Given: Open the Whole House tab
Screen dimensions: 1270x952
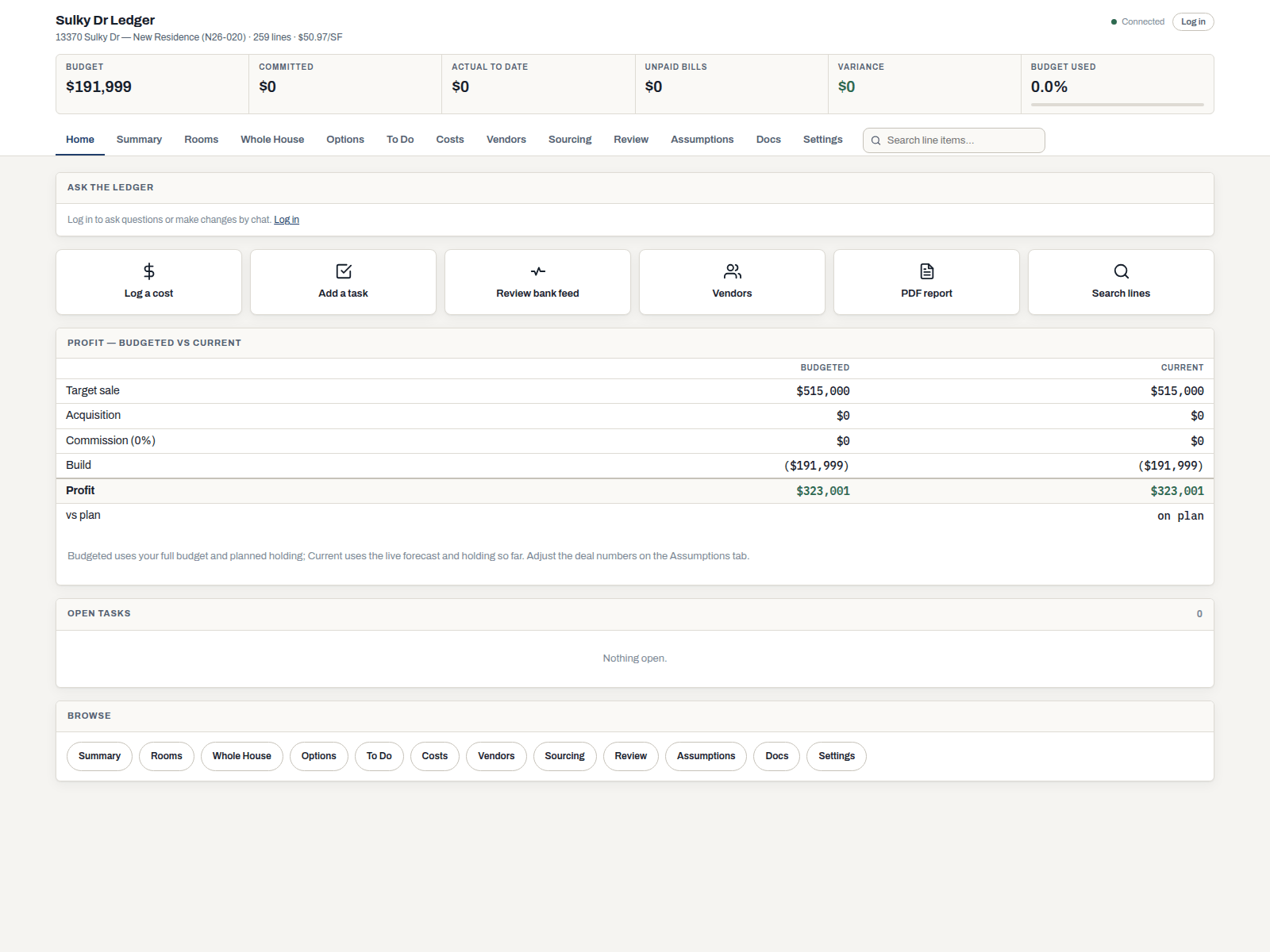Looking at the screenshot, I should coord(272,140).
